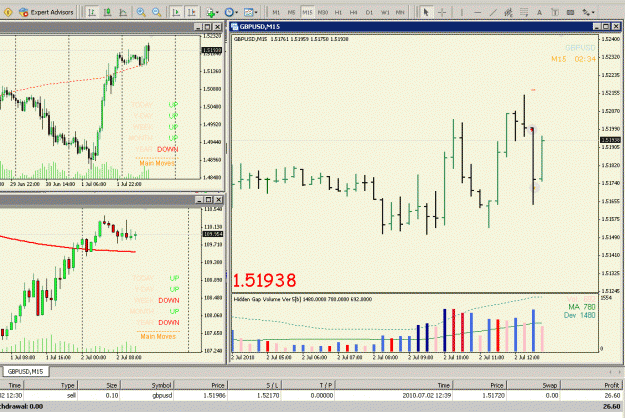Toggle the Expert Advisors button
The width and height of the screenshot is (625, 418).
[x=47, y=12]
